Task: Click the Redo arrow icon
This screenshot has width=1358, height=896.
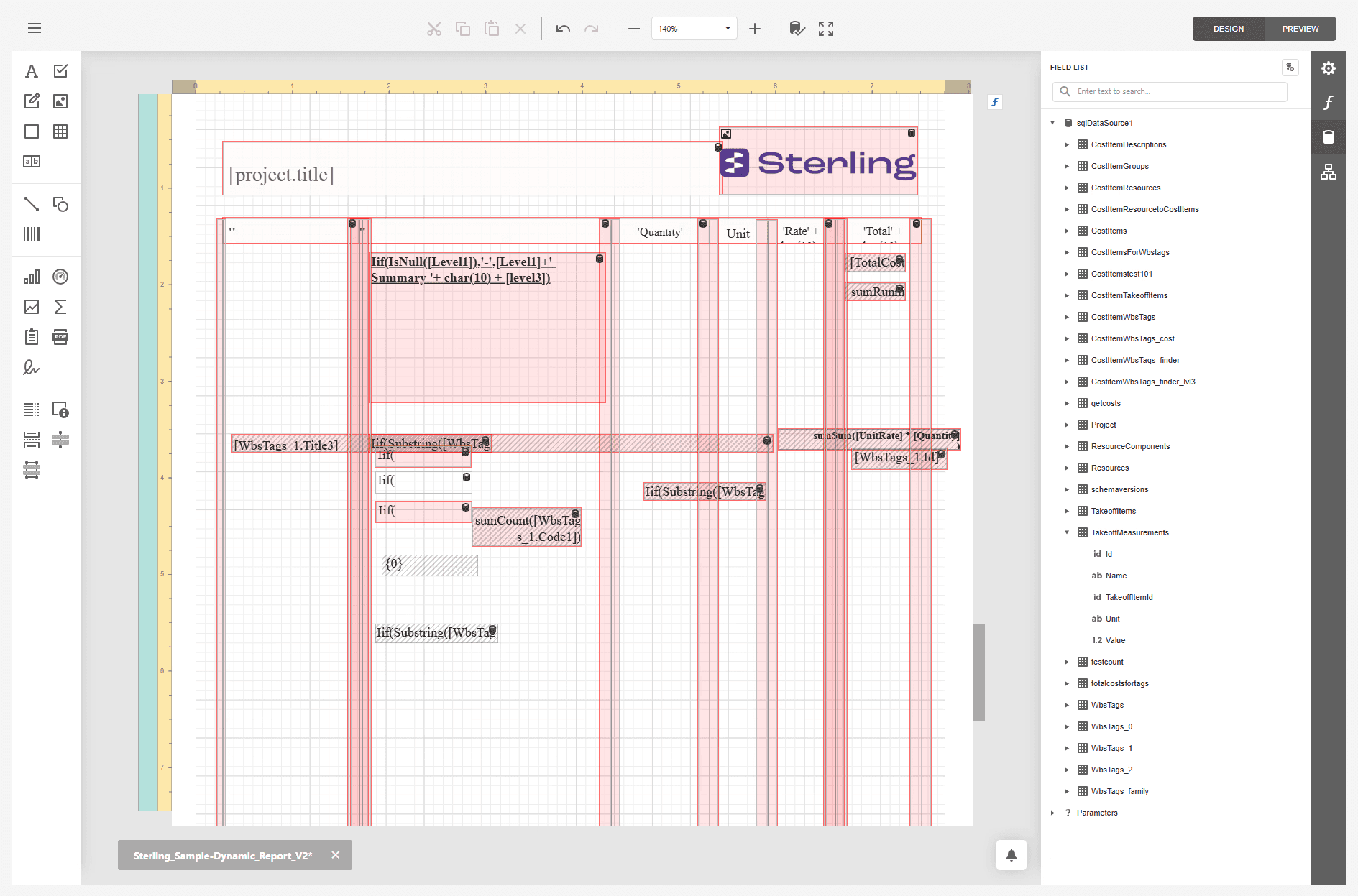Action: 592,29
